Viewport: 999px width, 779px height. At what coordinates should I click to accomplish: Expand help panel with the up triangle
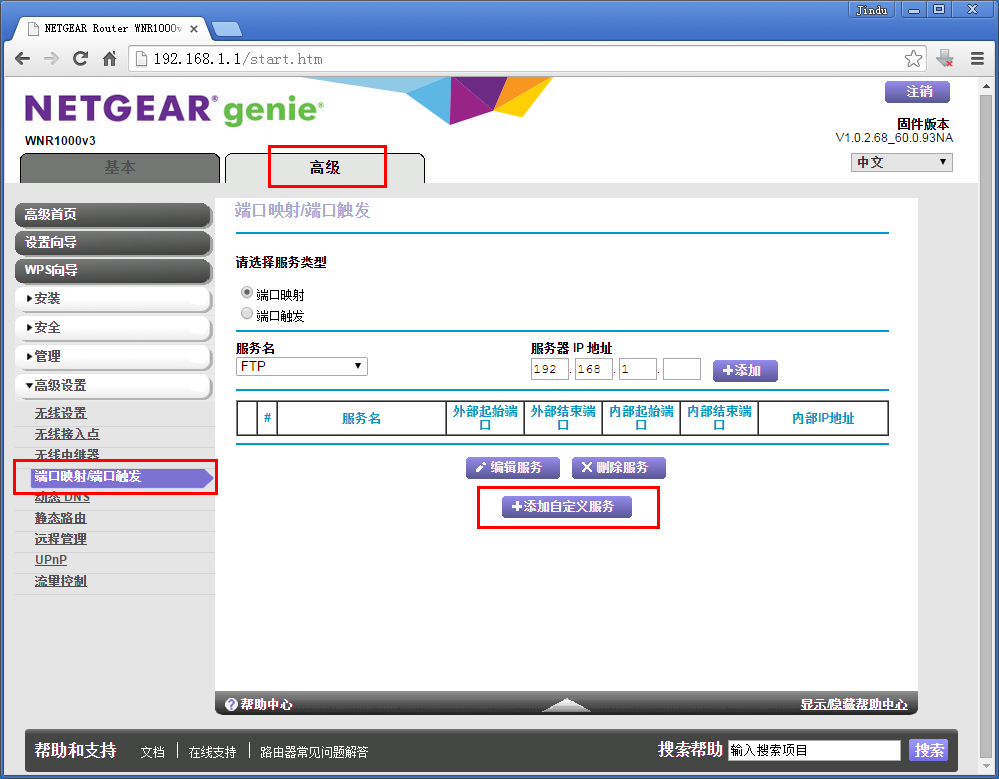click(x=566, y=704)
